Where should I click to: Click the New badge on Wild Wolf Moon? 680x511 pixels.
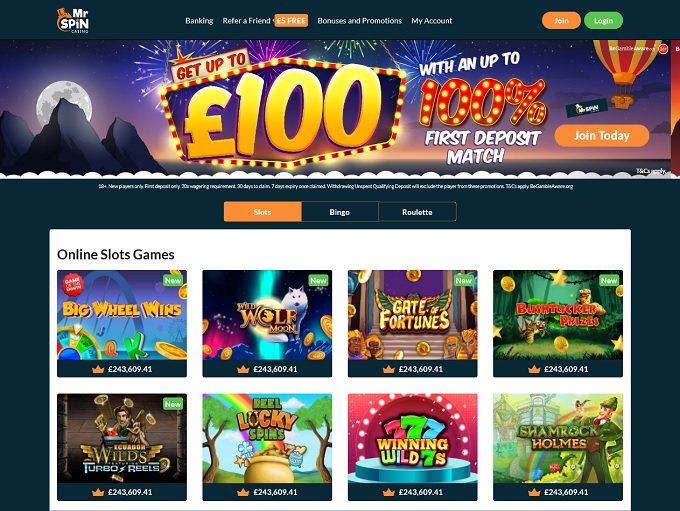pos(318,281)
